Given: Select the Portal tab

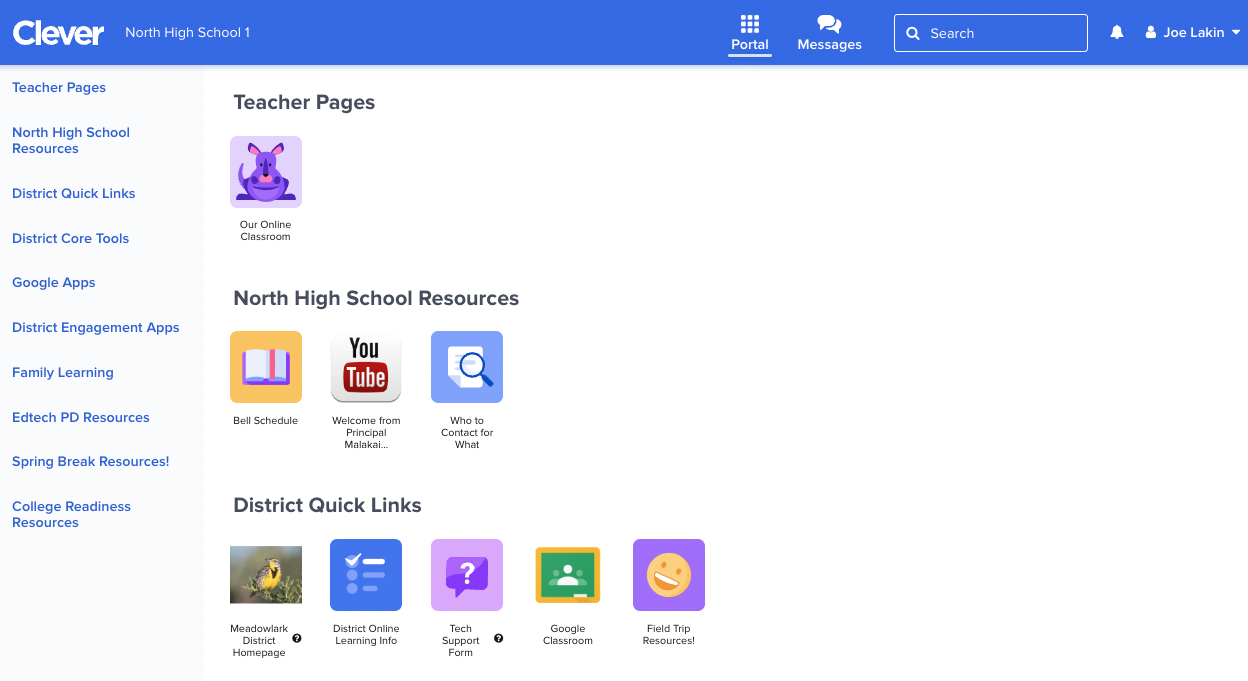Looking at the screenshot, I should pyautogui.click(x=750, y=33).
